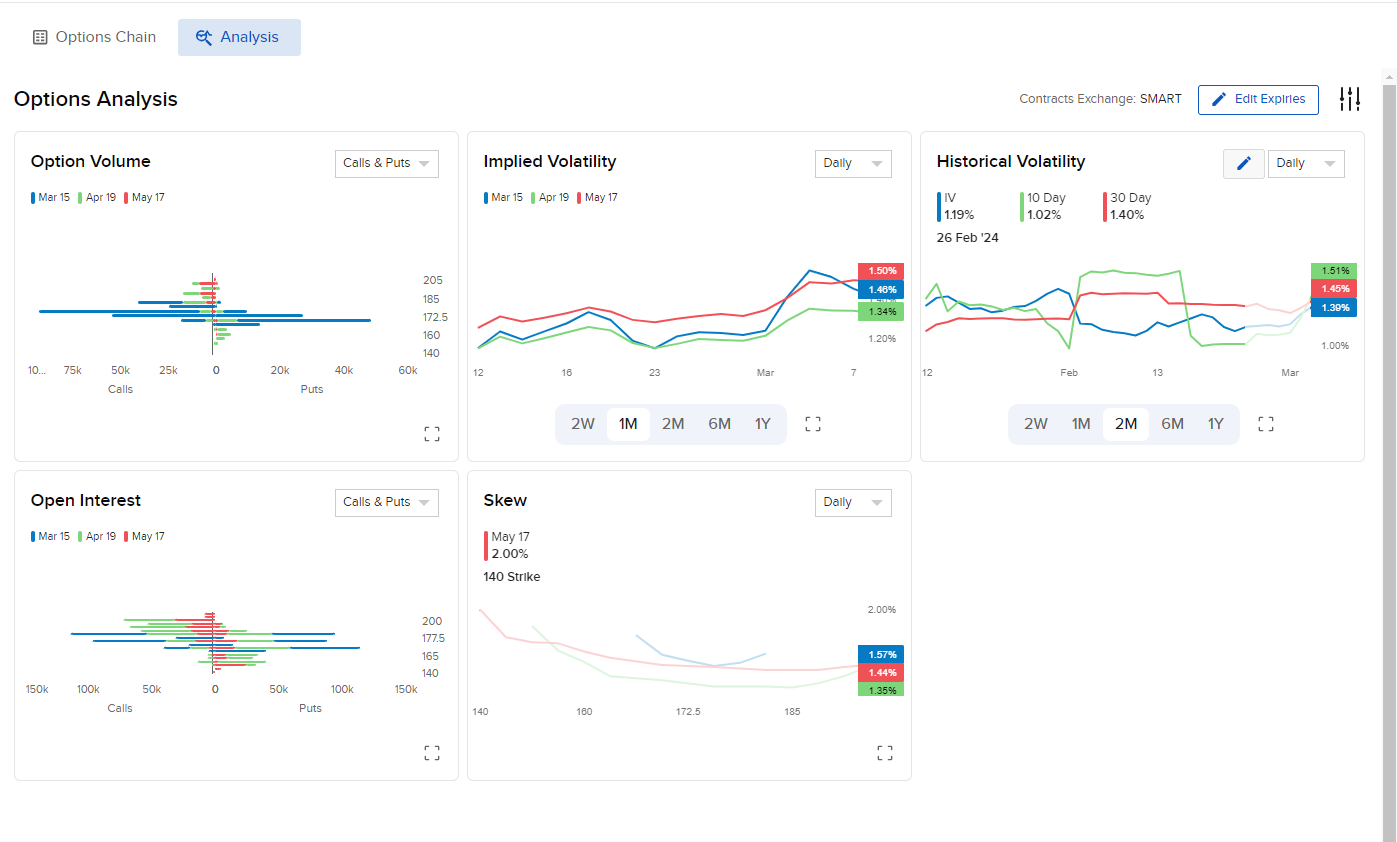This screenshot has width=1397, height=842.
Task: Click the 1.50% red label in Implied Volatility
Action: click(x=881, y=271)
